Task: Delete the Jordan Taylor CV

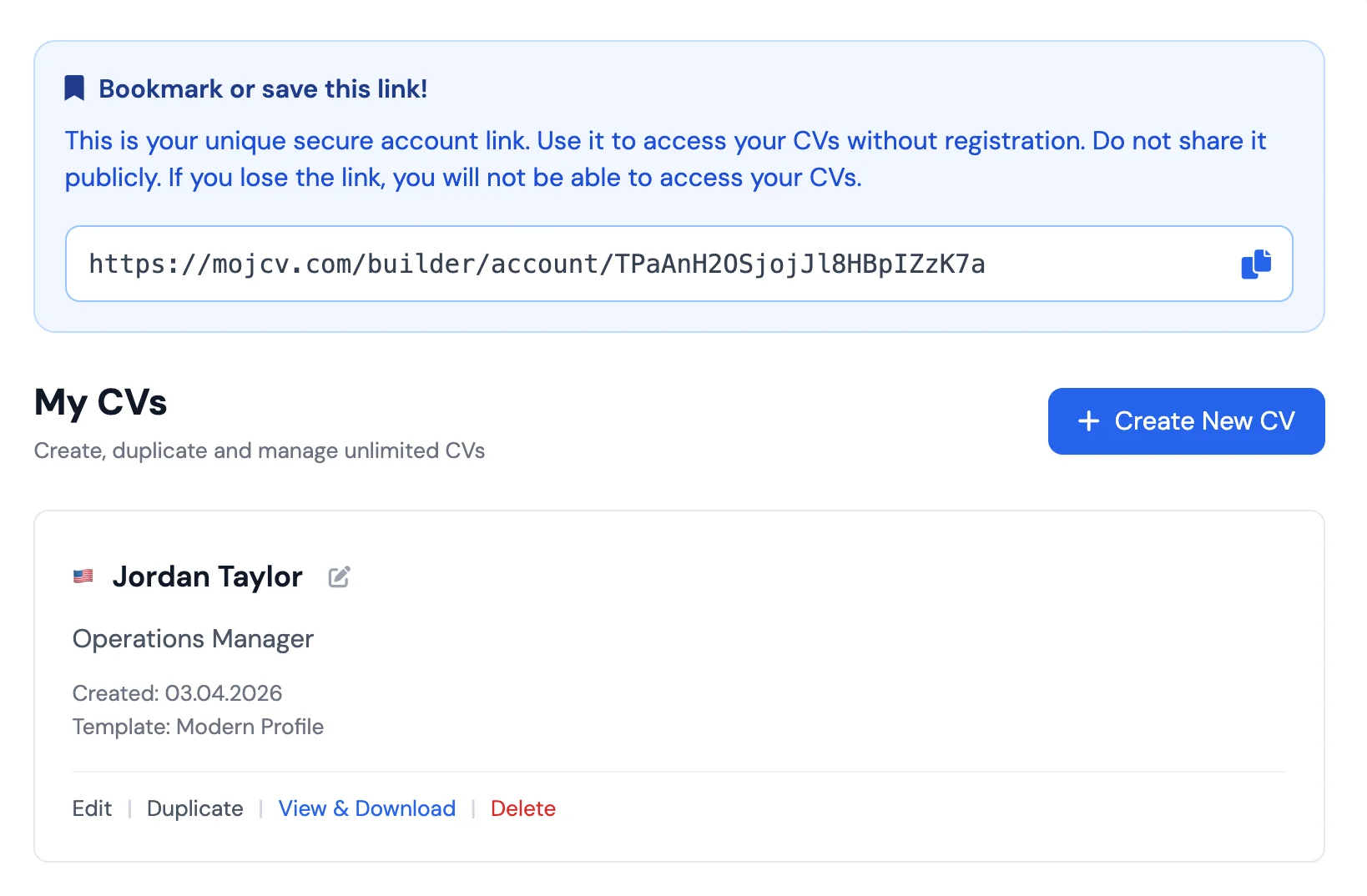Action: pyautogui.click(x=523, y=808)
